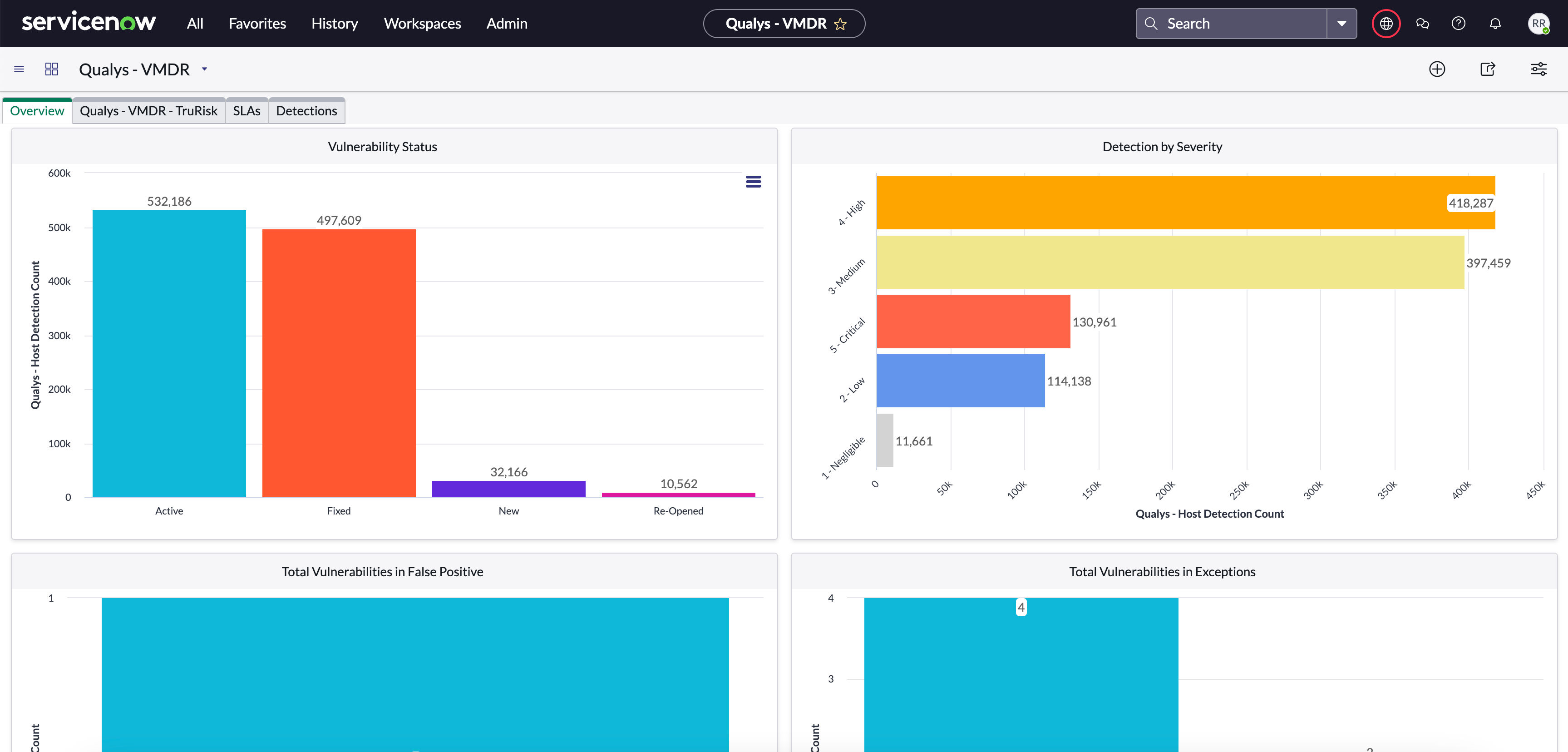The width and height of the screenshot is (1568, 752).
Task: Switch to the Detections tab
Action: 306,111
